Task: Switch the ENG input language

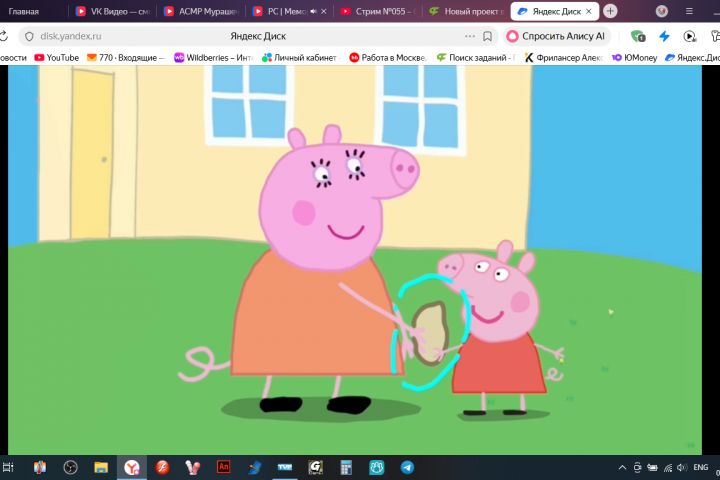Action: [x=701, y=467]
